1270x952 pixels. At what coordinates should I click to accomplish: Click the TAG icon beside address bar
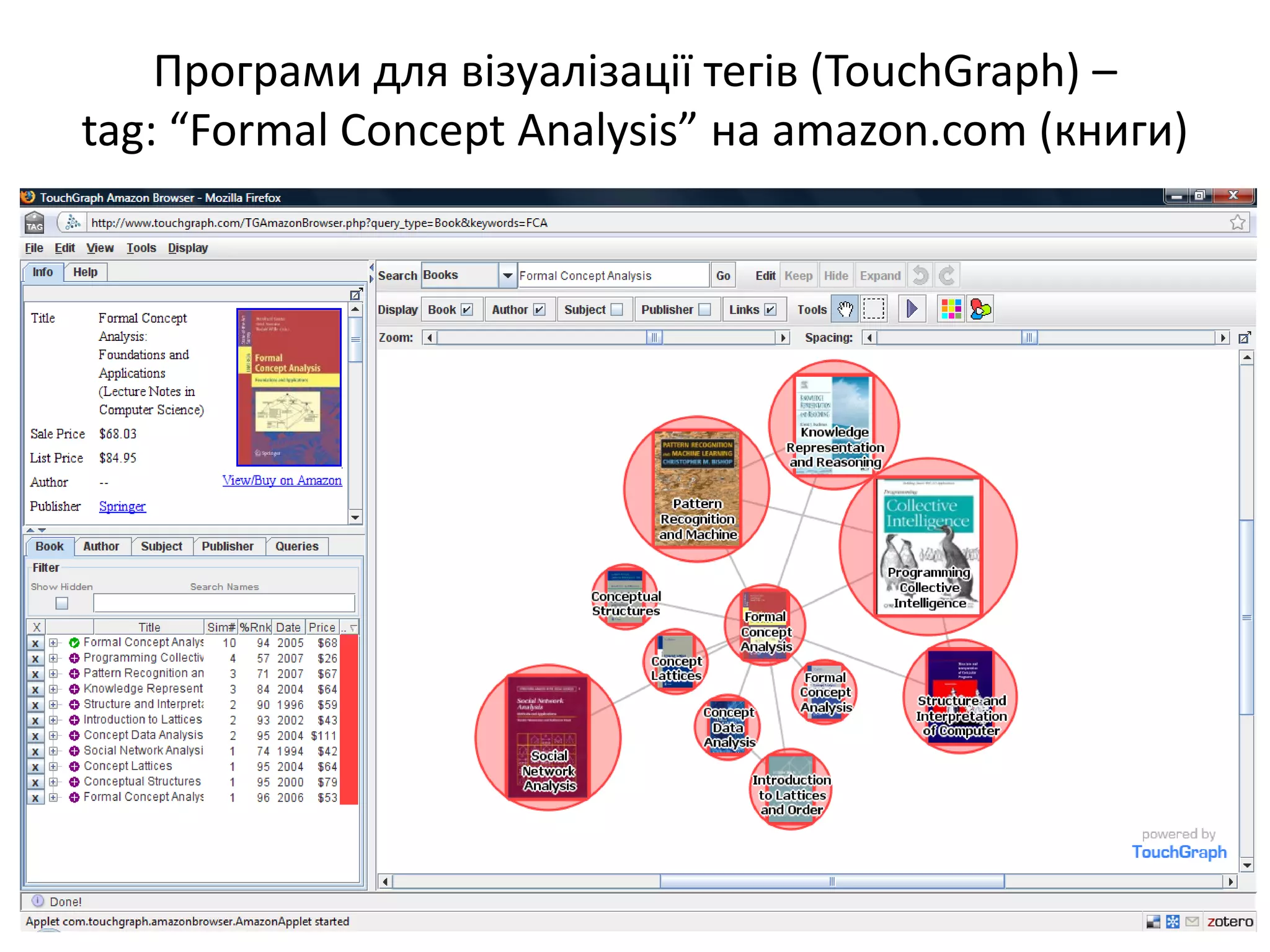click(34, 222)
